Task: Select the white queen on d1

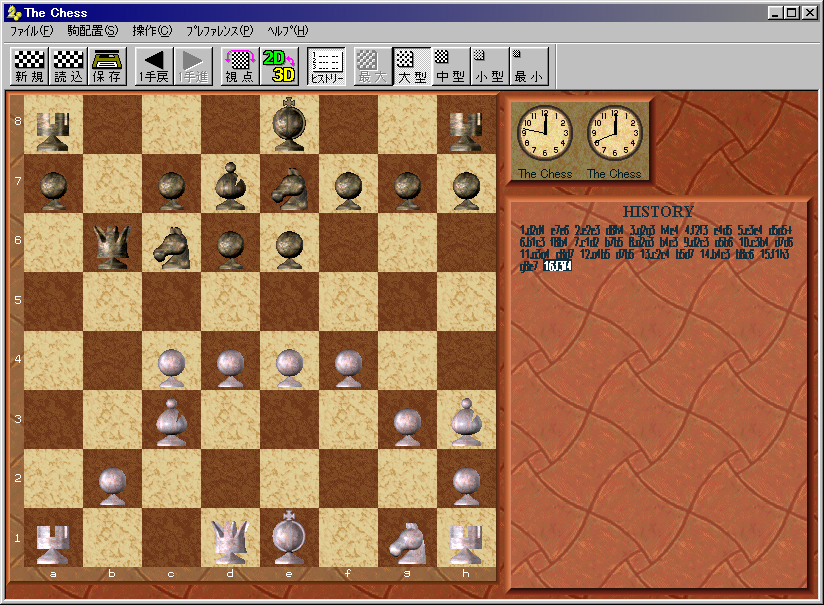Action: pyautogui.click(x=230, y=539)
